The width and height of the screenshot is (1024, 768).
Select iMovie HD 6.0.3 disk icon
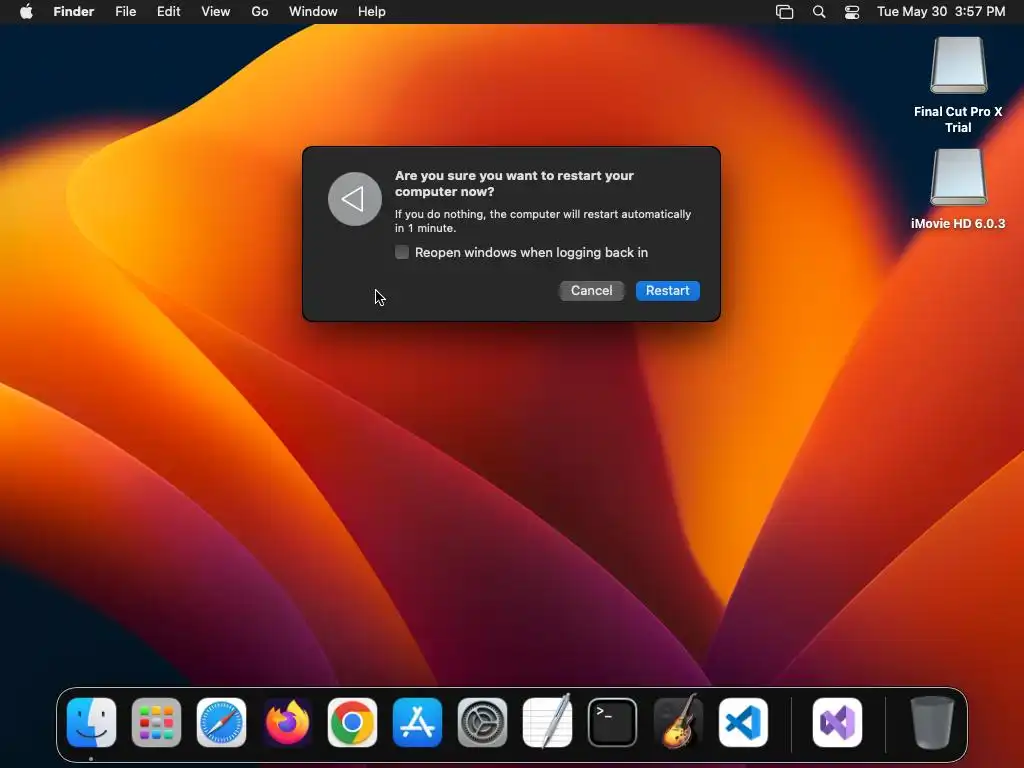959,177
